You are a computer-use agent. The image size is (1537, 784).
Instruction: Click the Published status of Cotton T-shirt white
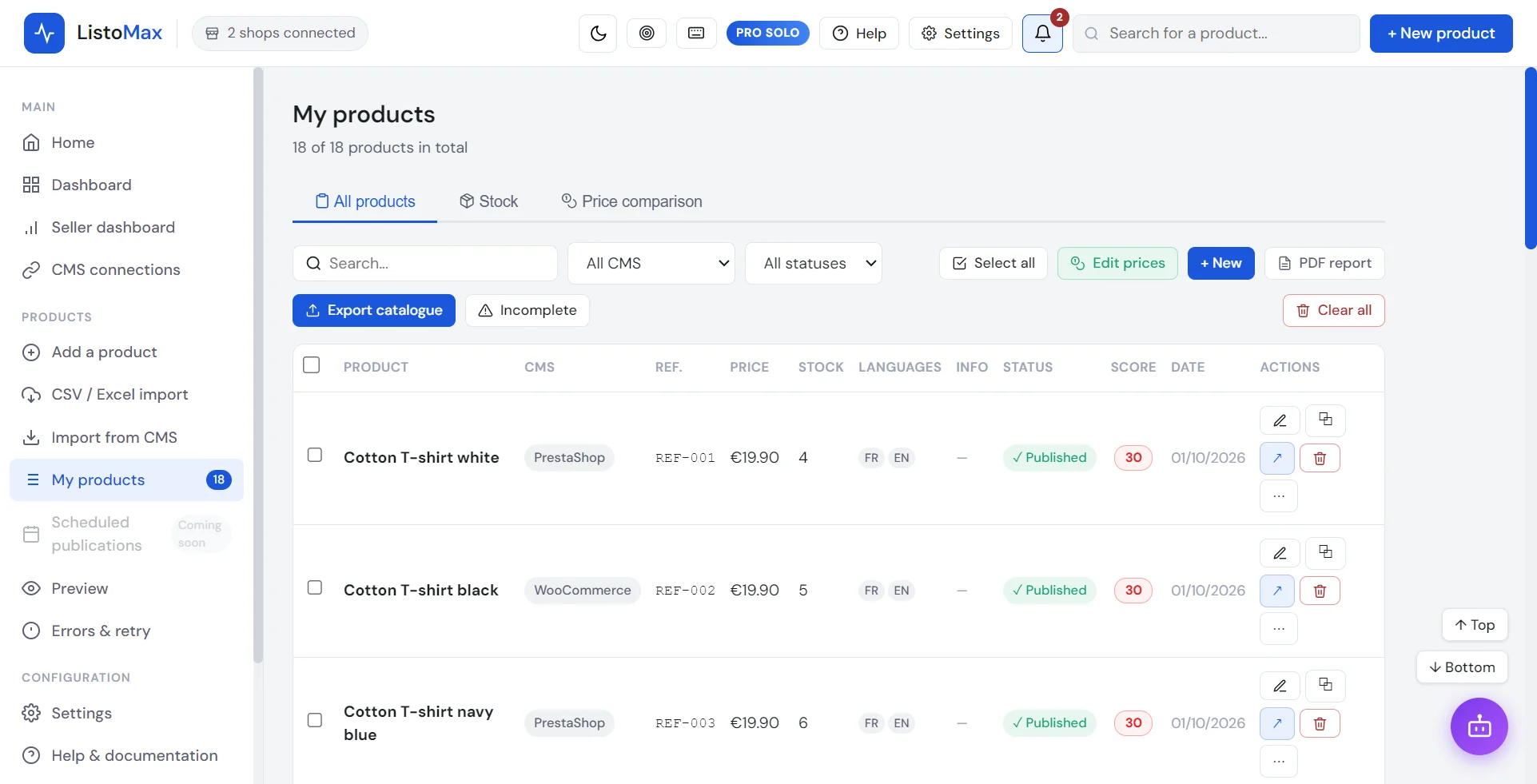(1049, 458)
